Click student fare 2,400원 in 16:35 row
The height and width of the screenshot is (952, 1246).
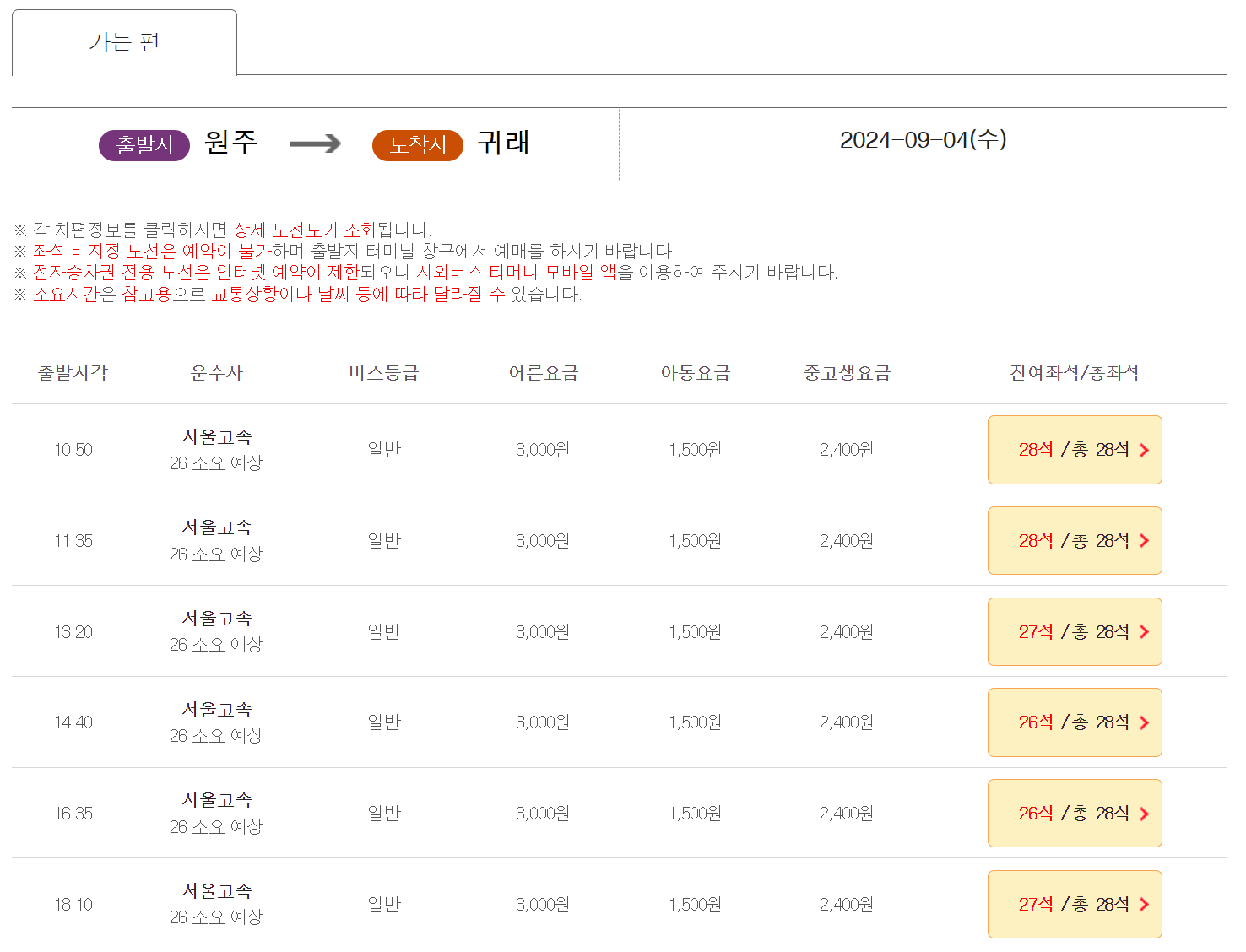tap(847, 814)
